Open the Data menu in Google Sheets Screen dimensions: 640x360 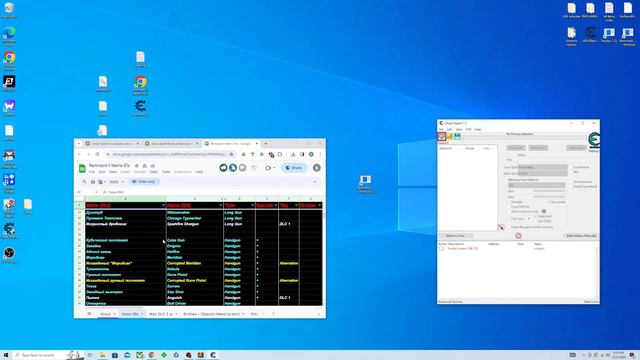pyautogui.click(x=153, y=172)
